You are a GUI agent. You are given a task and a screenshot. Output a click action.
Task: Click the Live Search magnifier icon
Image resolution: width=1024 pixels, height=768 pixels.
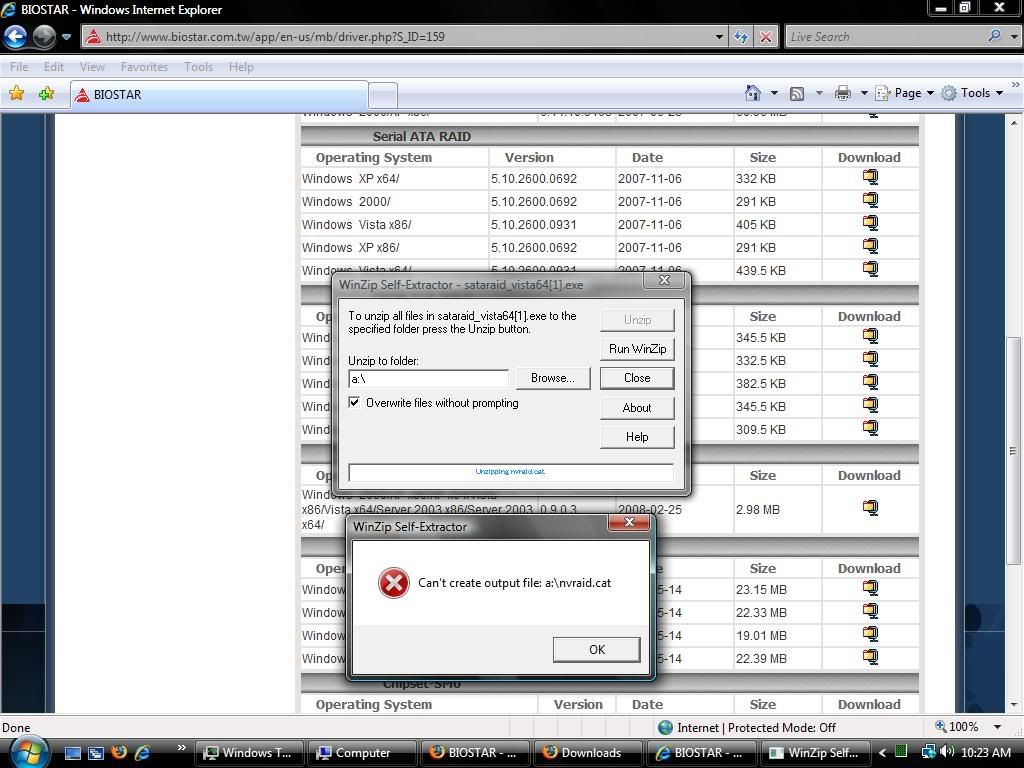point(995,36)
